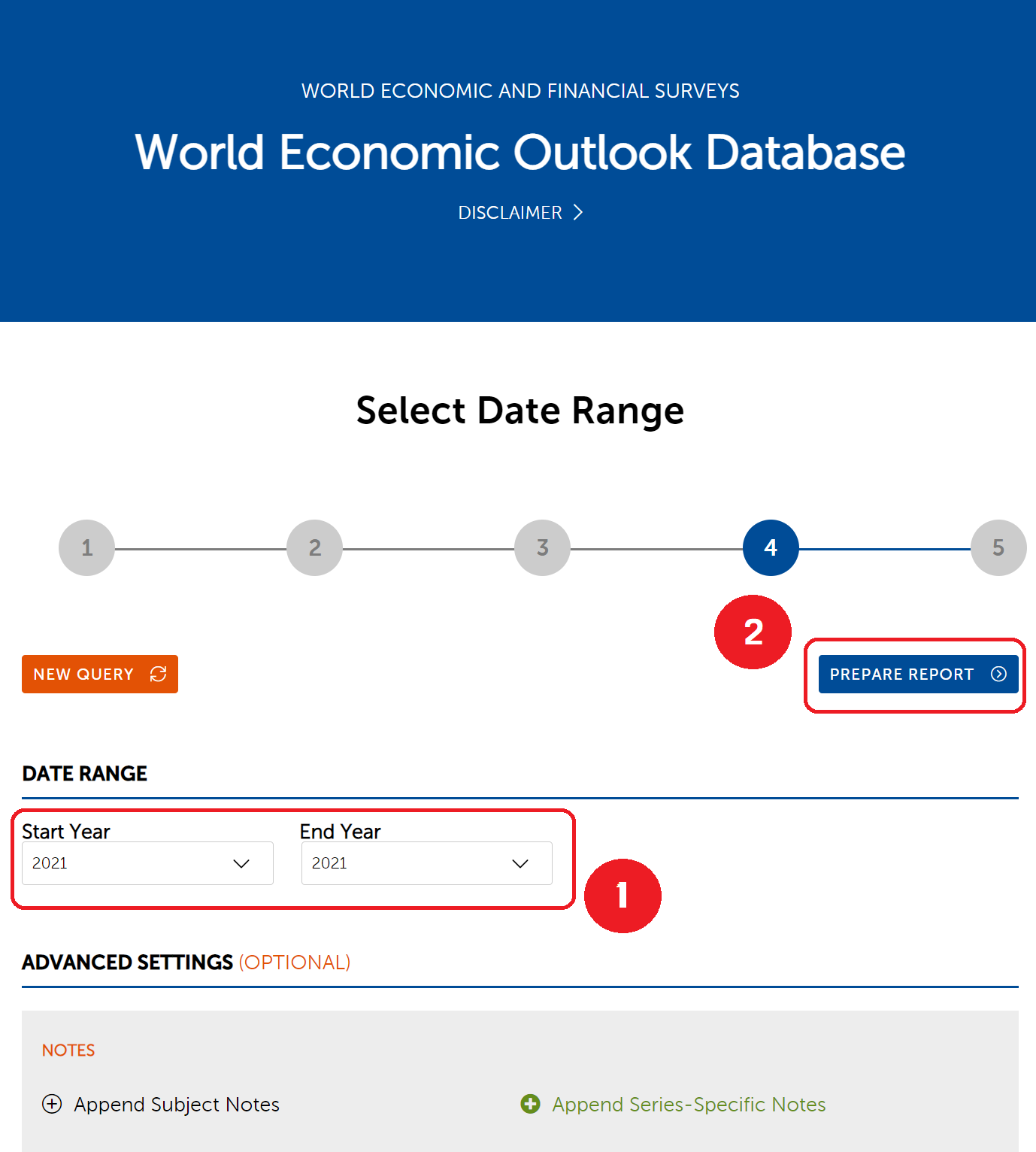Enable the Append Subject Notes option
1036x1152 pixels.
176,1104
